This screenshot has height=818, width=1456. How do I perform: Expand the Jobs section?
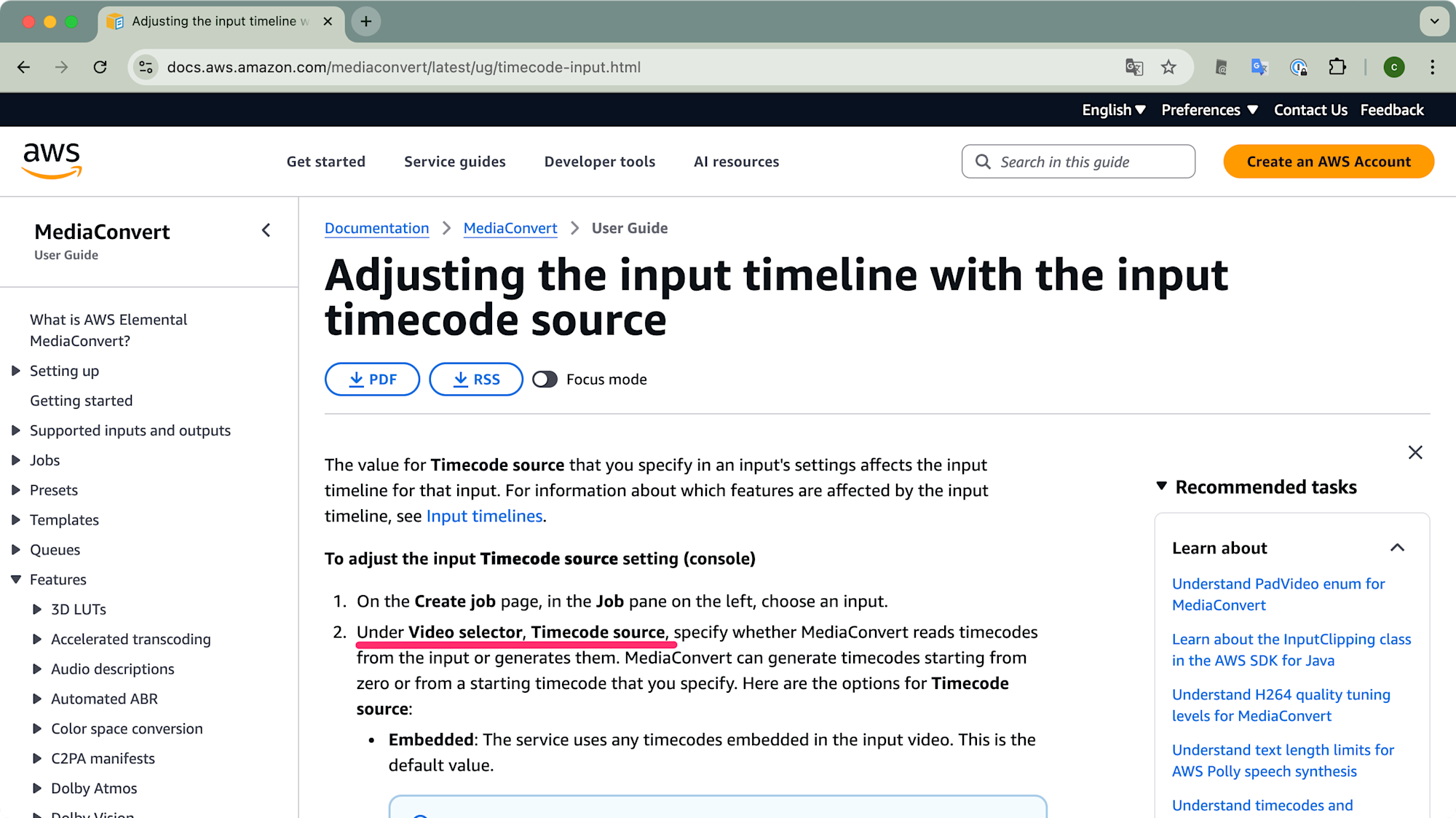16,460
